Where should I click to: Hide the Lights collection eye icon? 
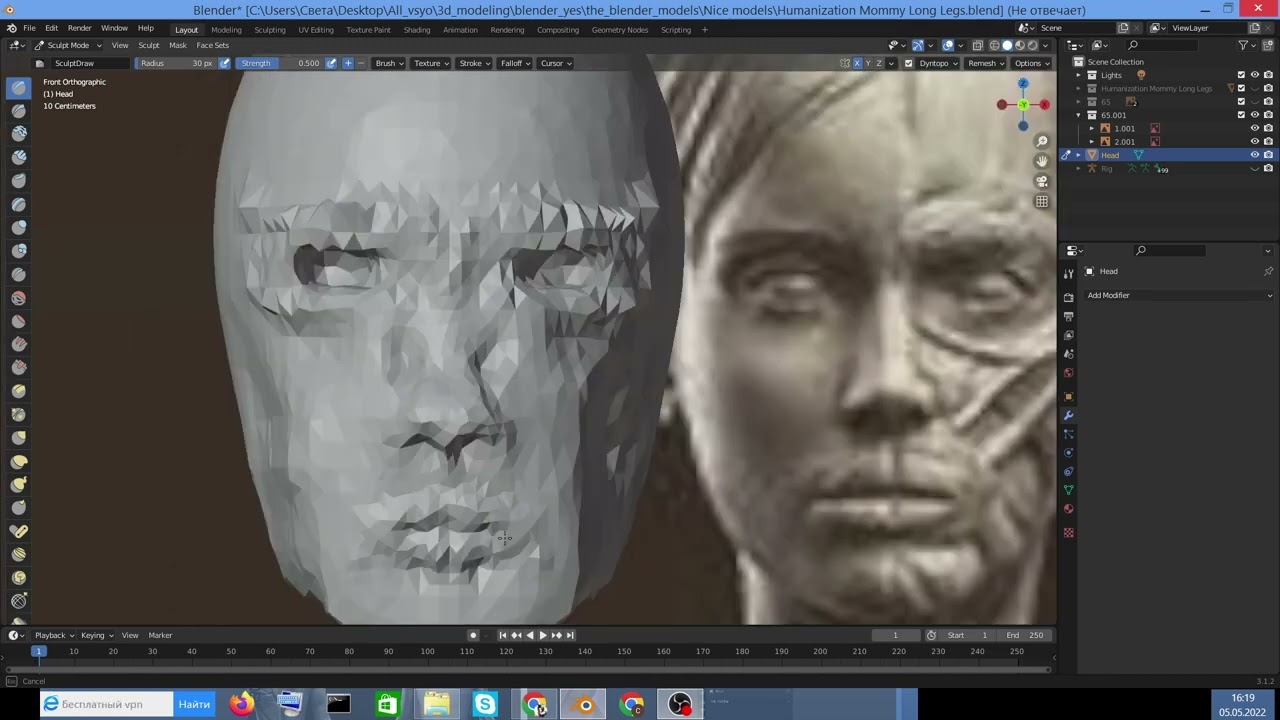1255,75
